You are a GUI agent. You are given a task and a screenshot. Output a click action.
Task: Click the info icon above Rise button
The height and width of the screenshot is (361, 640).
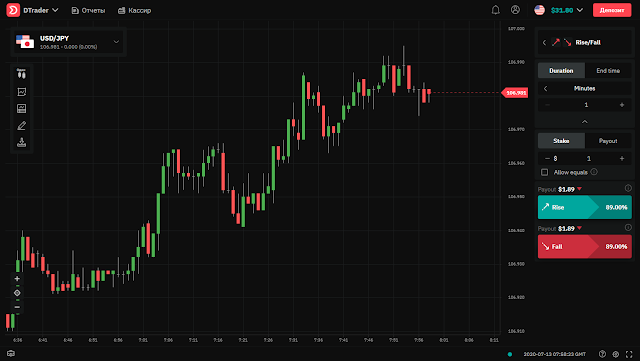[x=628, y=188]
